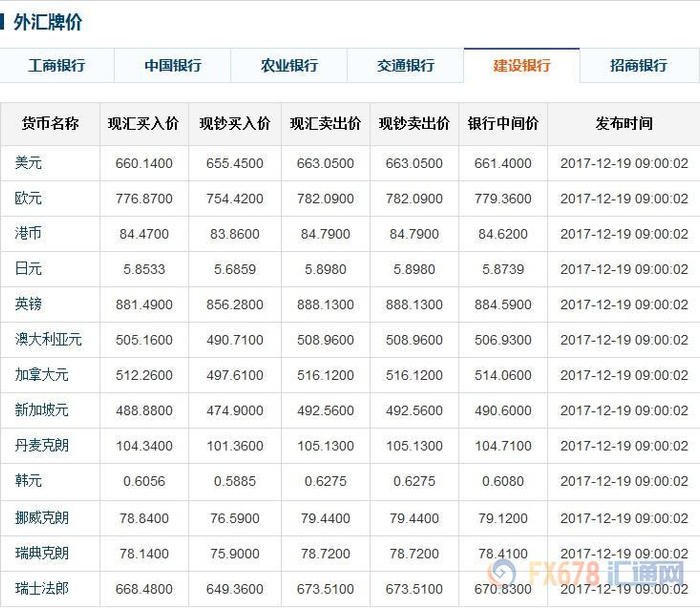Click the 韩元 currency name
Viewport: 700px width, 608px height.
click(28, 481)
